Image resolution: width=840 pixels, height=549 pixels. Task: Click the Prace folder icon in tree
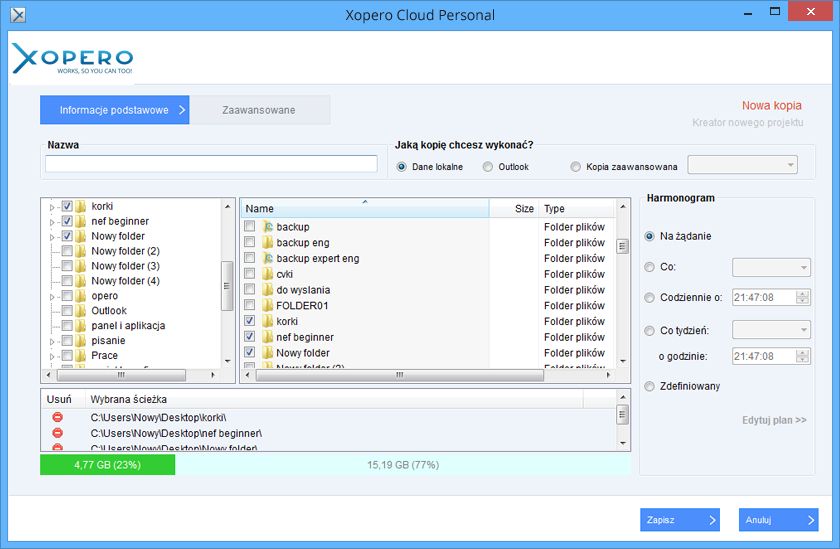(x=81, y=355)
